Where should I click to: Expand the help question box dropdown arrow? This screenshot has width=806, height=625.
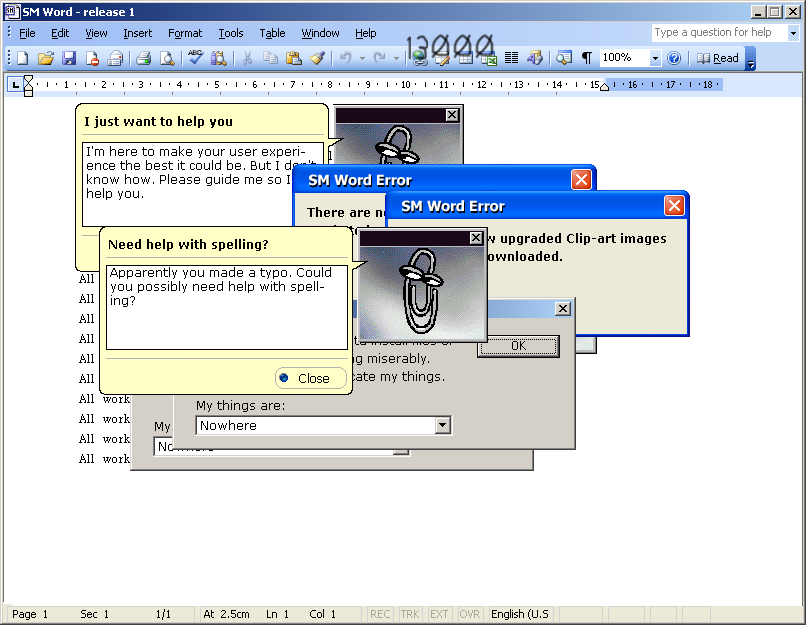[793, 33]
